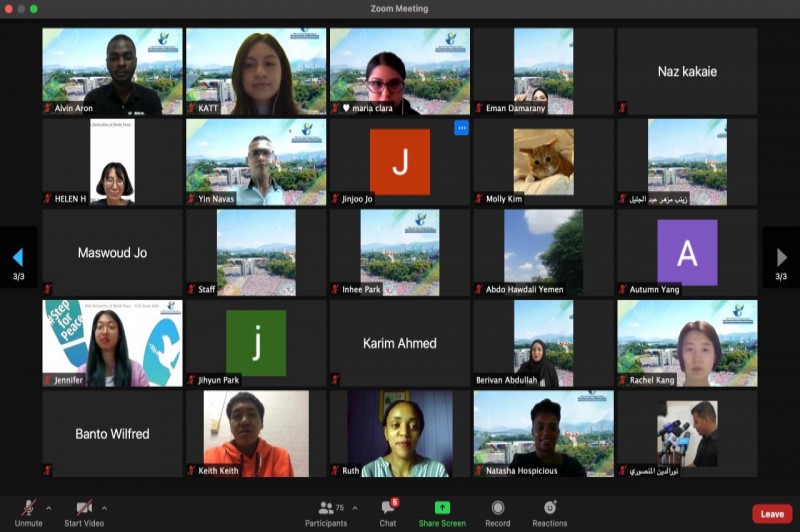Go to the next gallery page arrow
Viewport: 800px width, 532px height.
click(781, 258)
